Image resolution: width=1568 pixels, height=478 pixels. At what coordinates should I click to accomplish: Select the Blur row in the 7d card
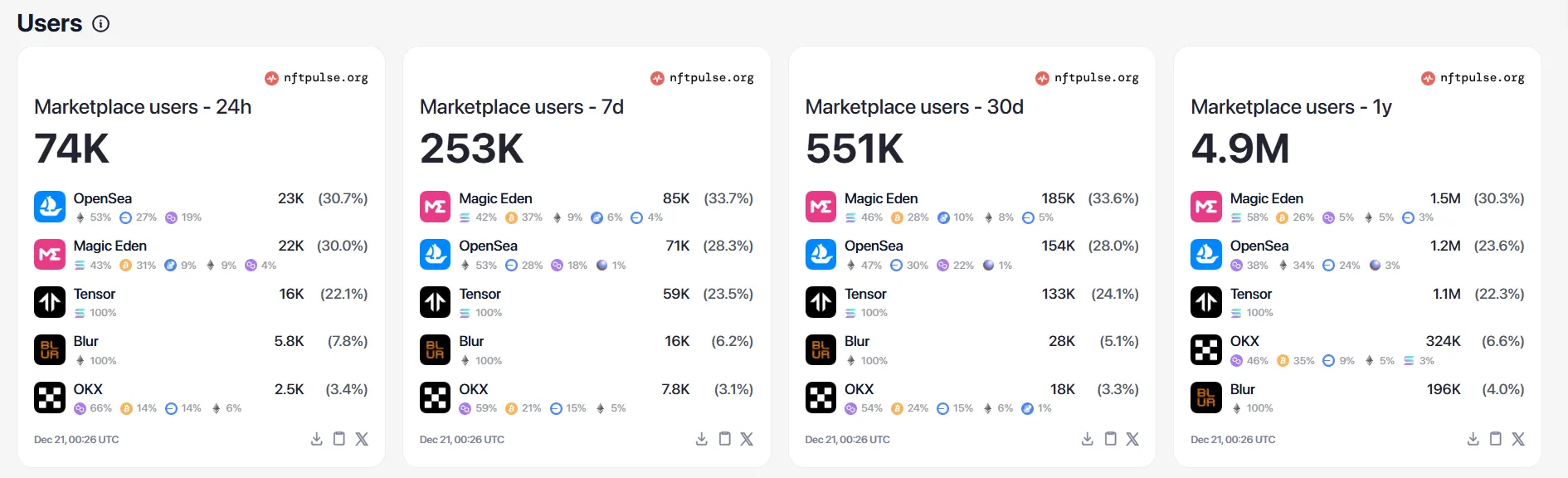click(586, 350)
